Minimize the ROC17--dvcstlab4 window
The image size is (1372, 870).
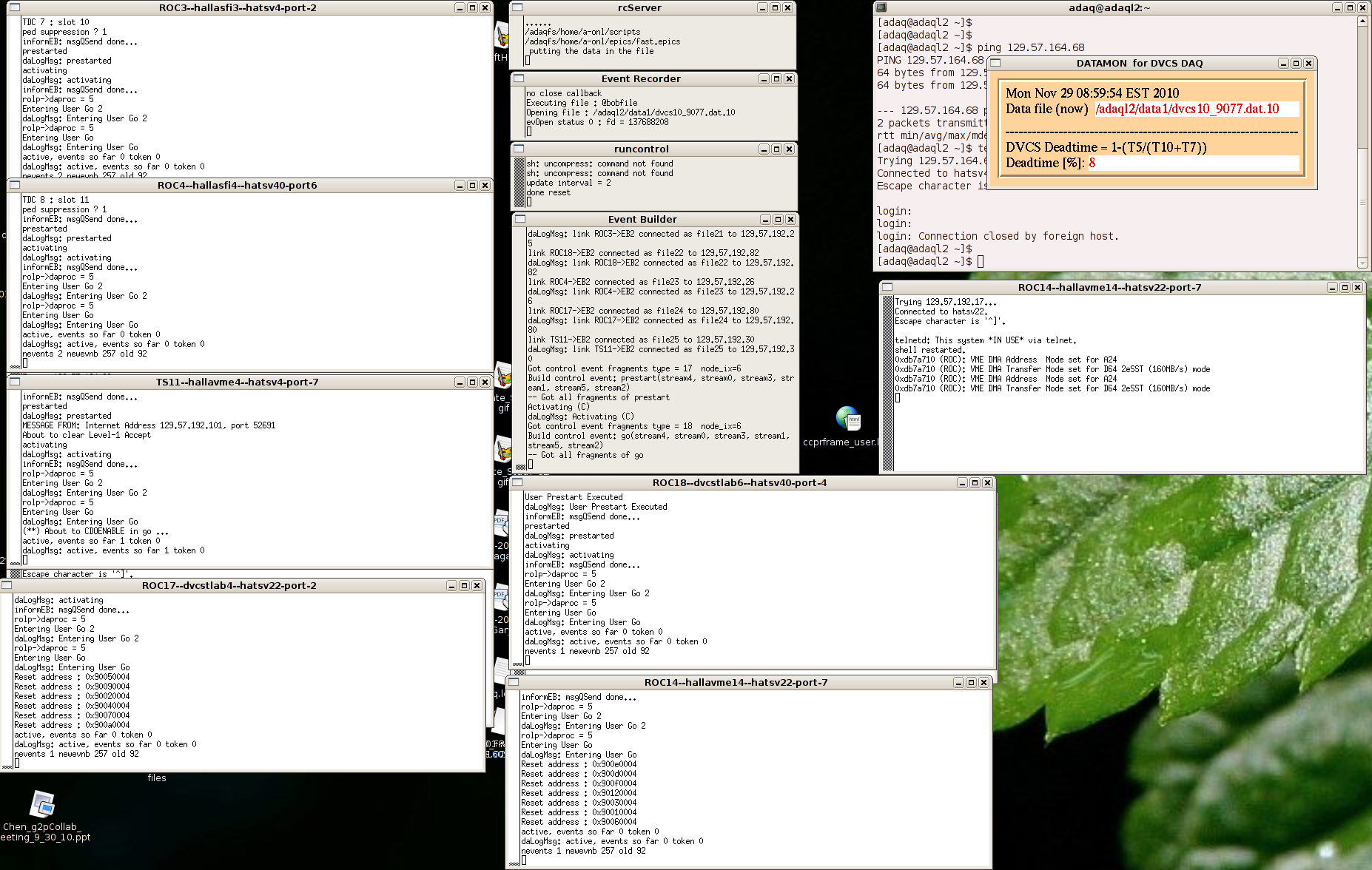tap(451, 585)
